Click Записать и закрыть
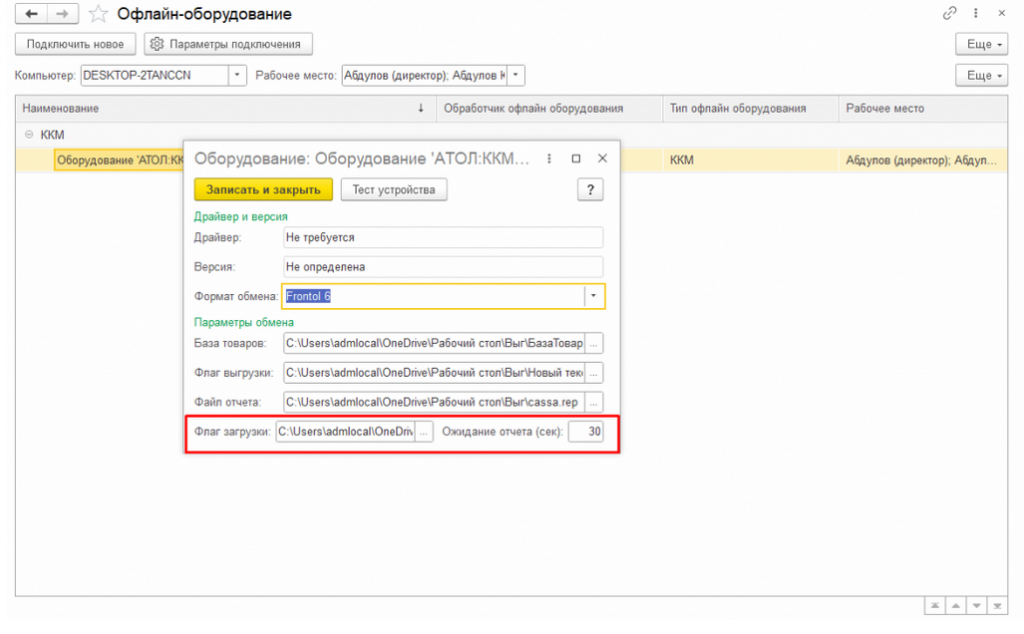Image resolution: width=1024 pixels, height=634 pixels. pos(263,190)
